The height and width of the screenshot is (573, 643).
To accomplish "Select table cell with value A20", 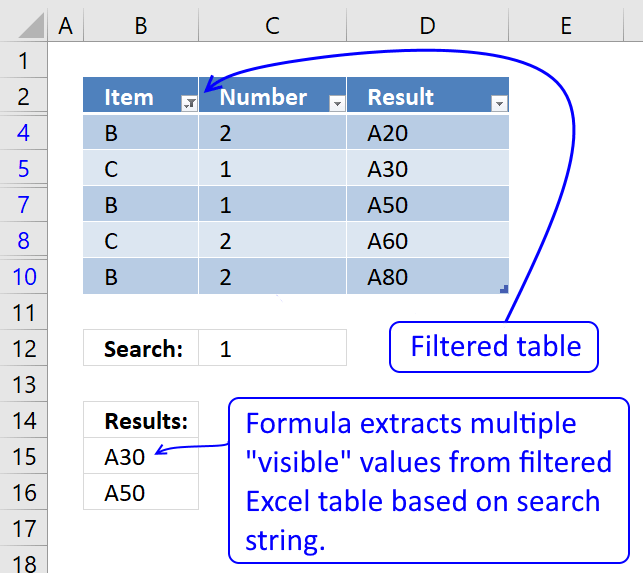I will click(x=427, y=133).
